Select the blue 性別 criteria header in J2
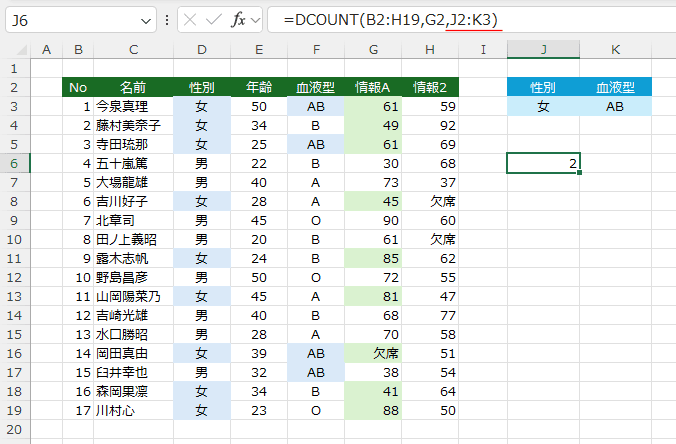The height and width of the screenshot is (444, 676). 543,87
